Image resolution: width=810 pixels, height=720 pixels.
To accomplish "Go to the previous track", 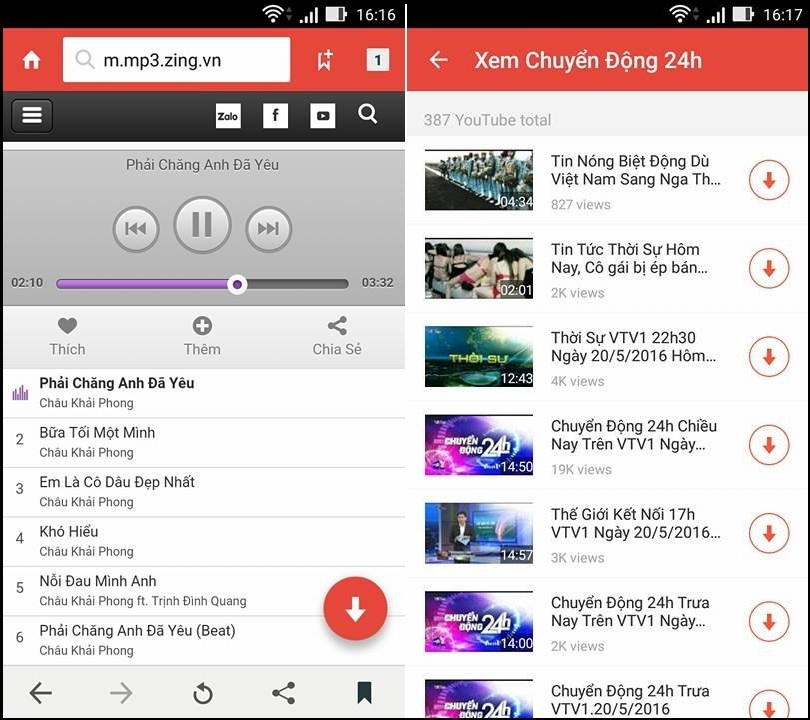I will click(136, 229).
